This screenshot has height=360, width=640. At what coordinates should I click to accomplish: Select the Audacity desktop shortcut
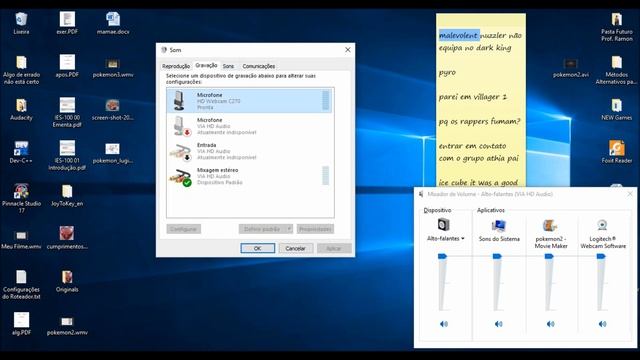(21, 109)
